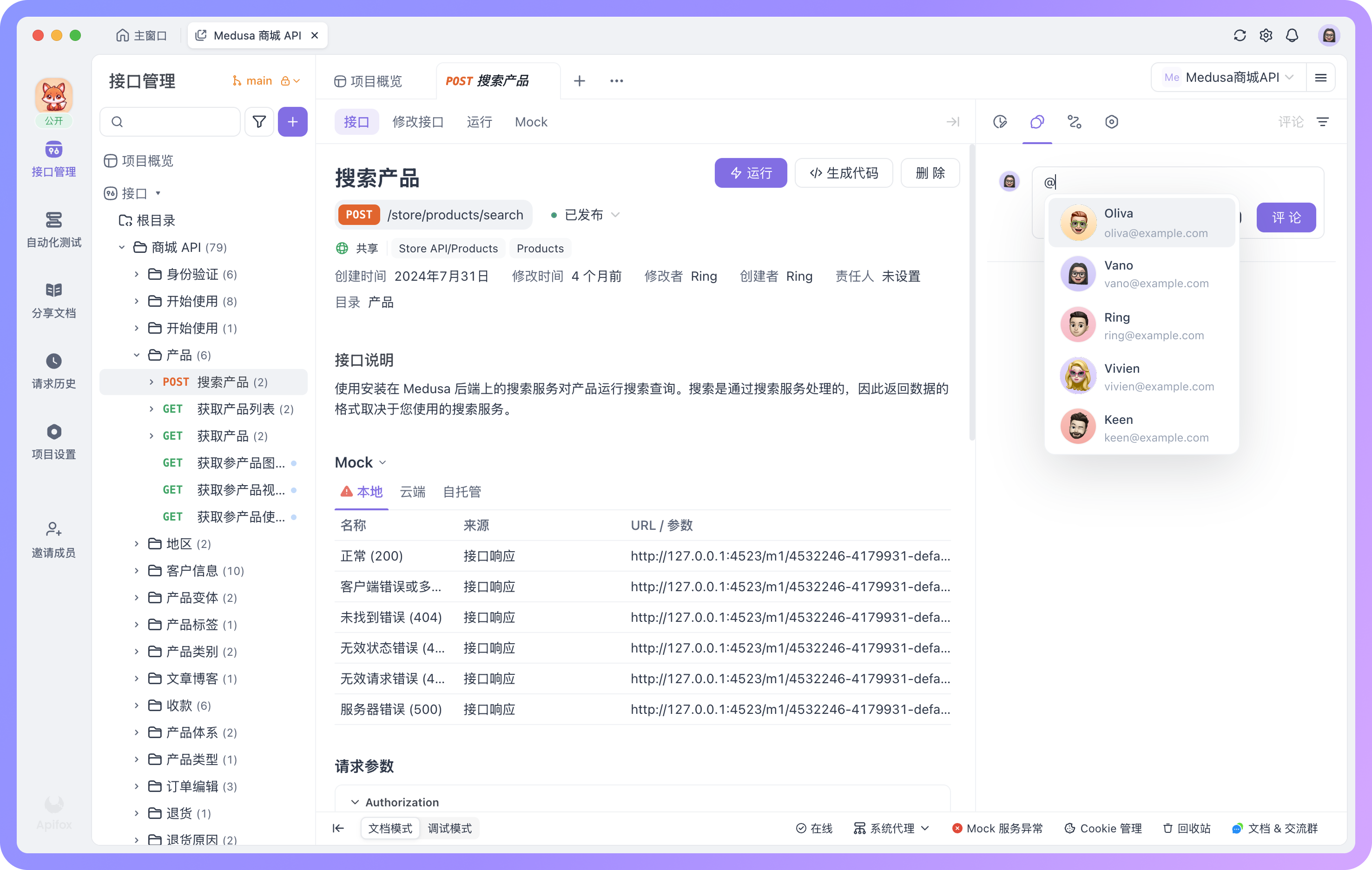Switch to 调试模式
The height and width of the screenshot is (870, 1372).
click(449, 828)
